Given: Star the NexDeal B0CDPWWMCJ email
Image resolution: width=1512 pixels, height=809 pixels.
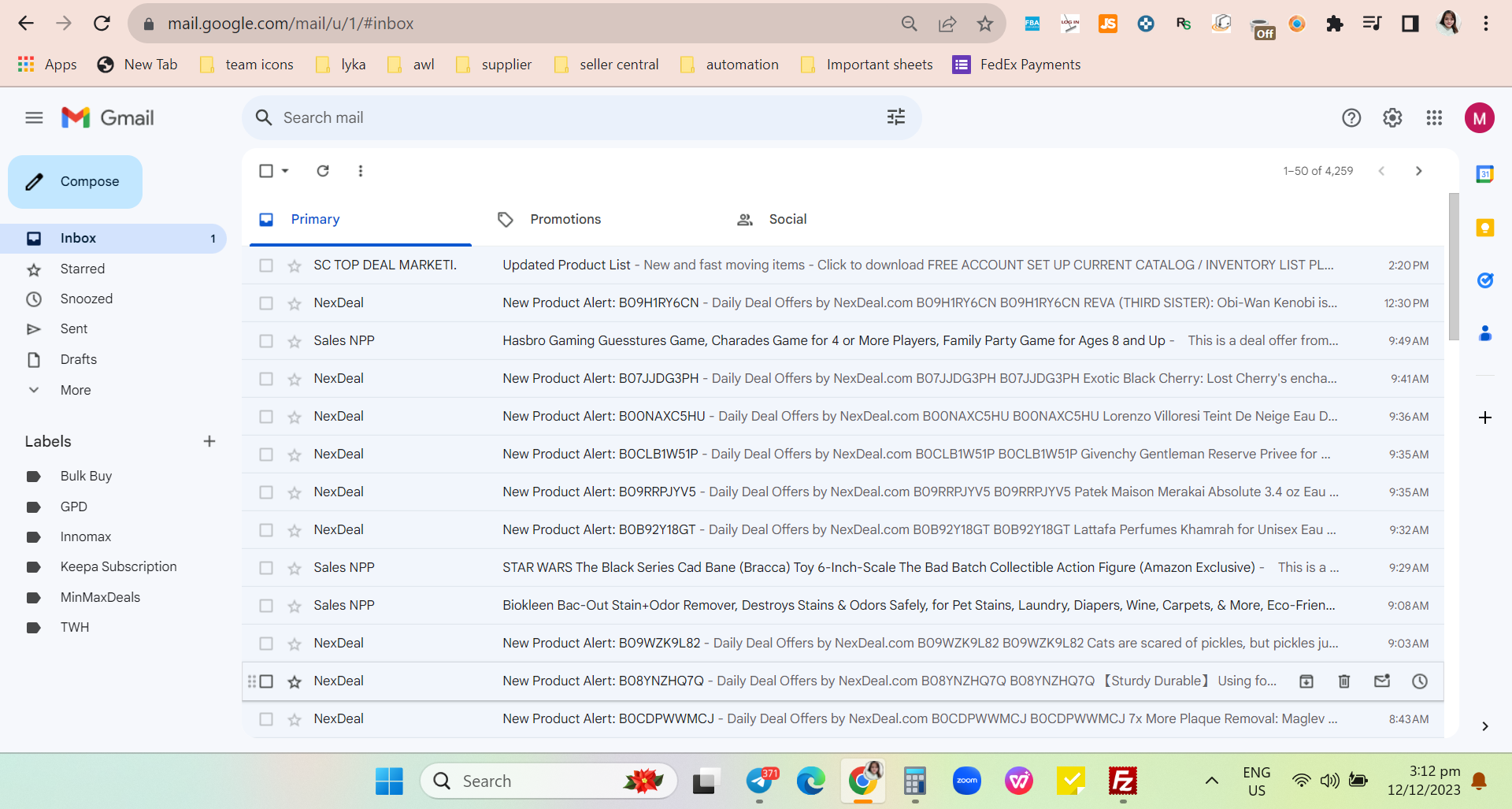Looking at the screenshot, I should [295, 719].
